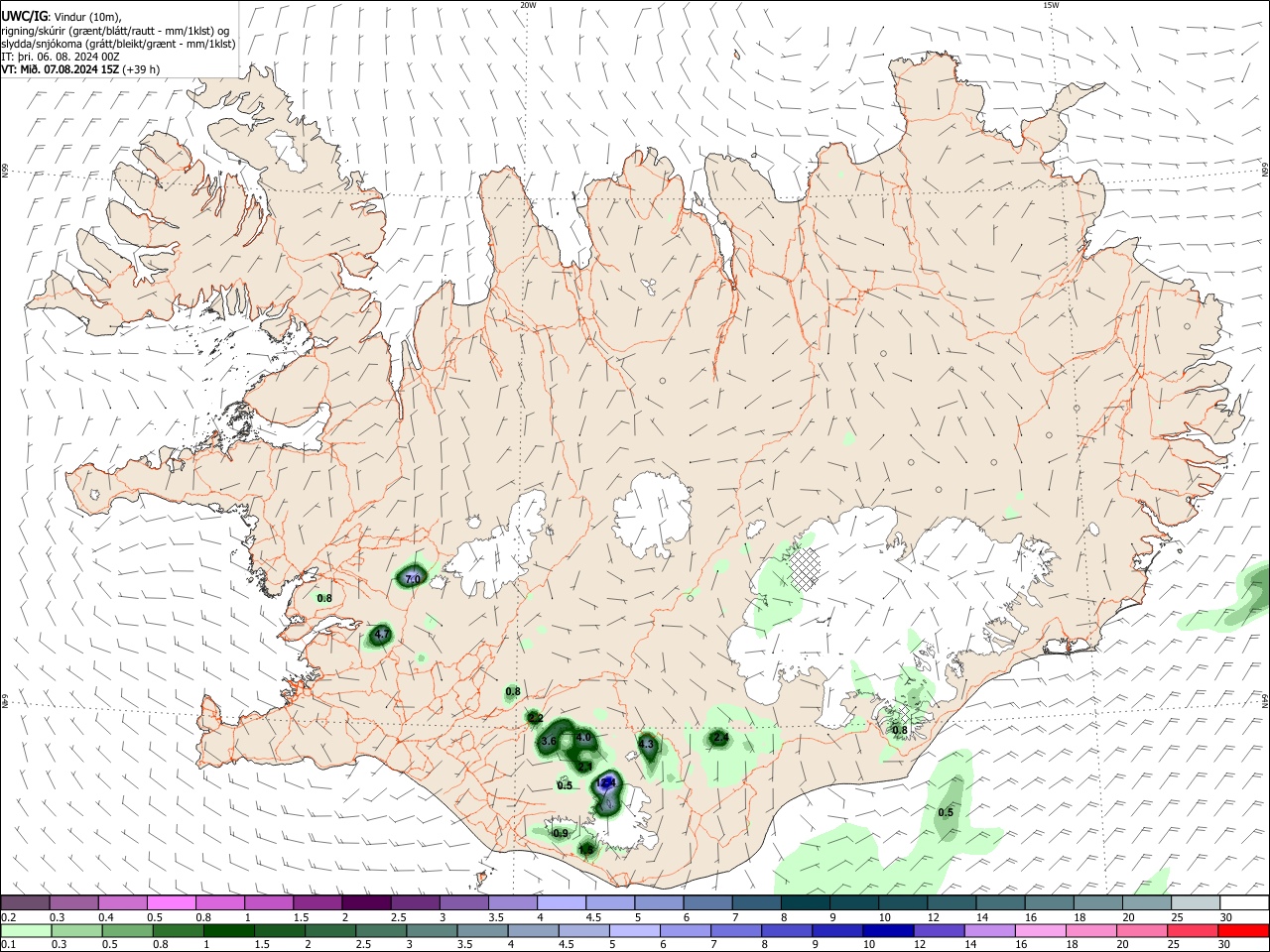The width and height of the screenshot is (1270, 952).
Task: Click the 12.4 blue precipitation maximum
Action: 607,782
